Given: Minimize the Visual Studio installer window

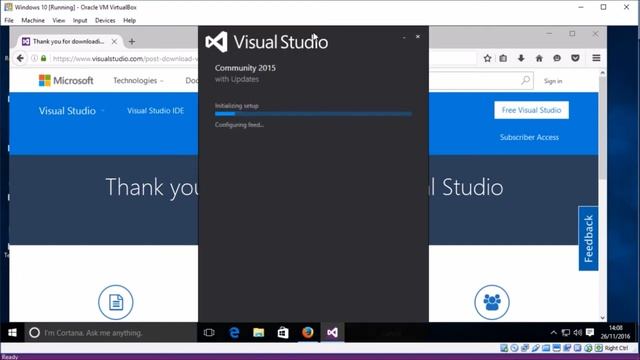Looking at the screenshot, I should (x=404, y=37).
